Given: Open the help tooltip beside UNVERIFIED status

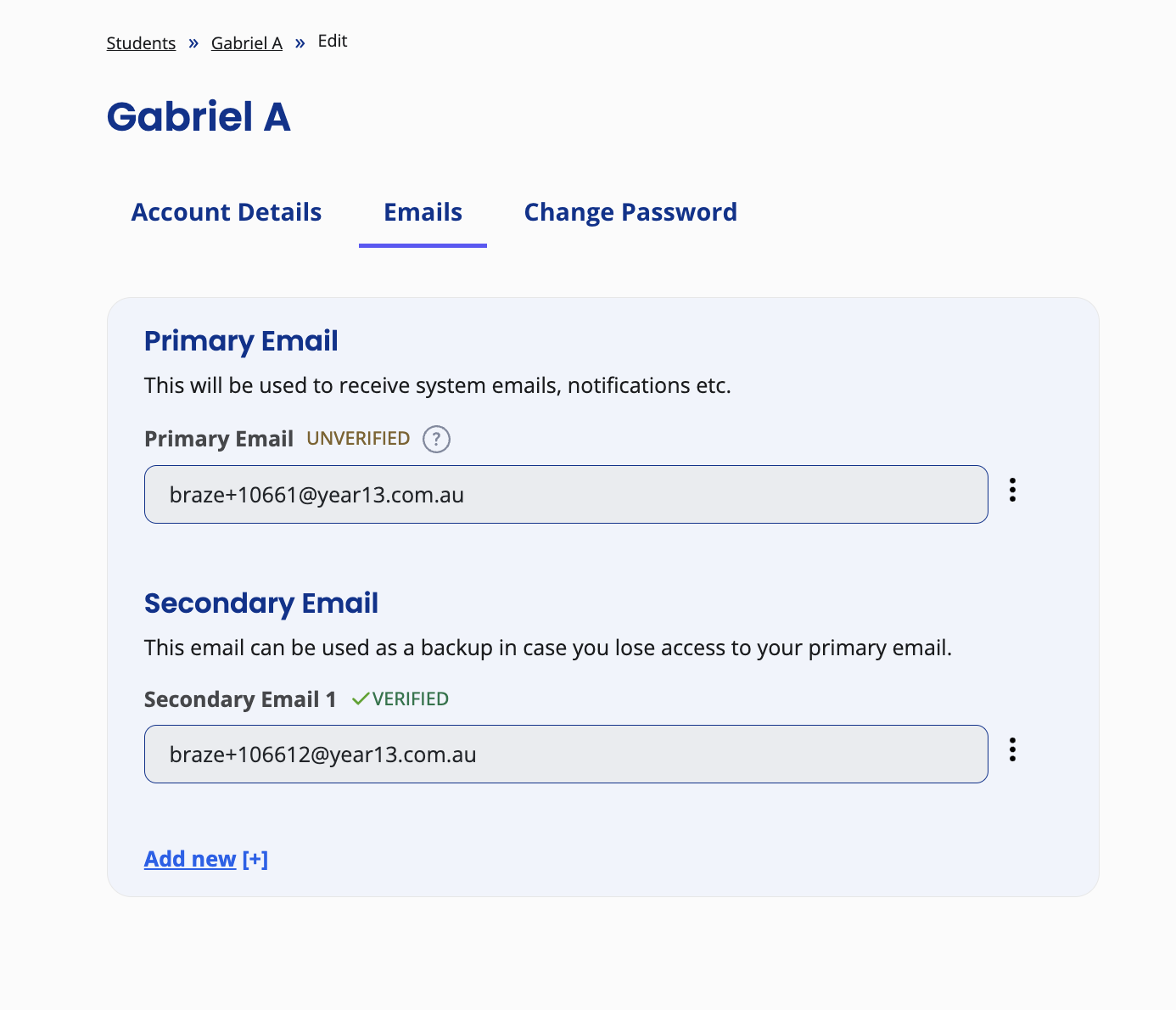Looking at the screenshot, I should click(436, 439).
